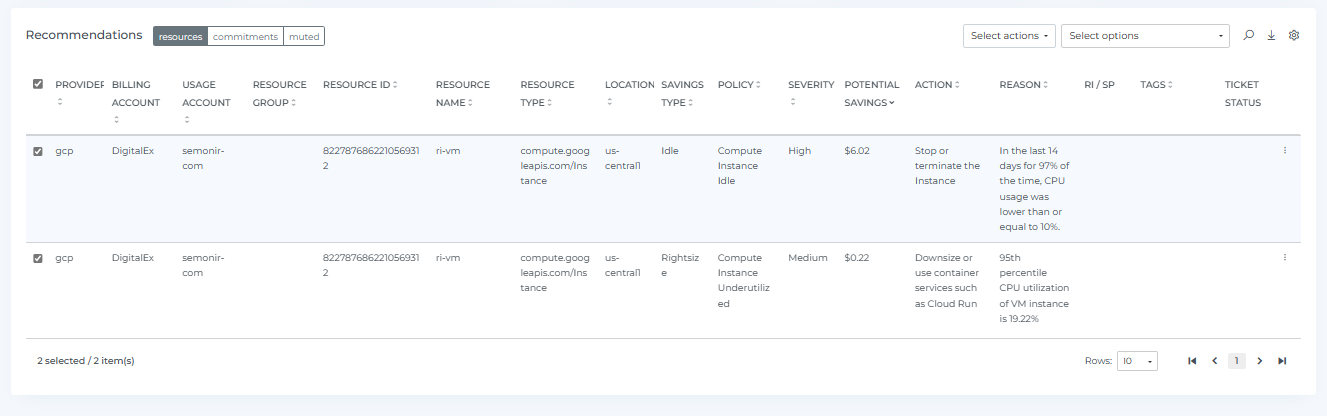The height and width of the screenshot is (416, 1327).
Task: Click the search magnifier icon
Action: point(1248,35)
